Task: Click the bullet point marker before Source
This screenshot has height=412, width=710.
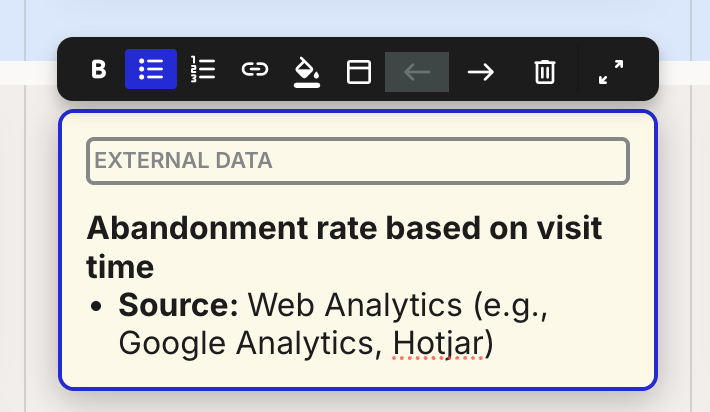Action: pyautogui.click(x=96, y=306)
